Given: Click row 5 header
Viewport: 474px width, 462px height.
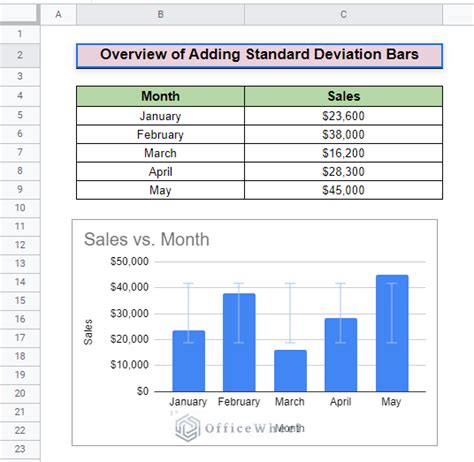Looking at the screenshot, I should point(20,115).
